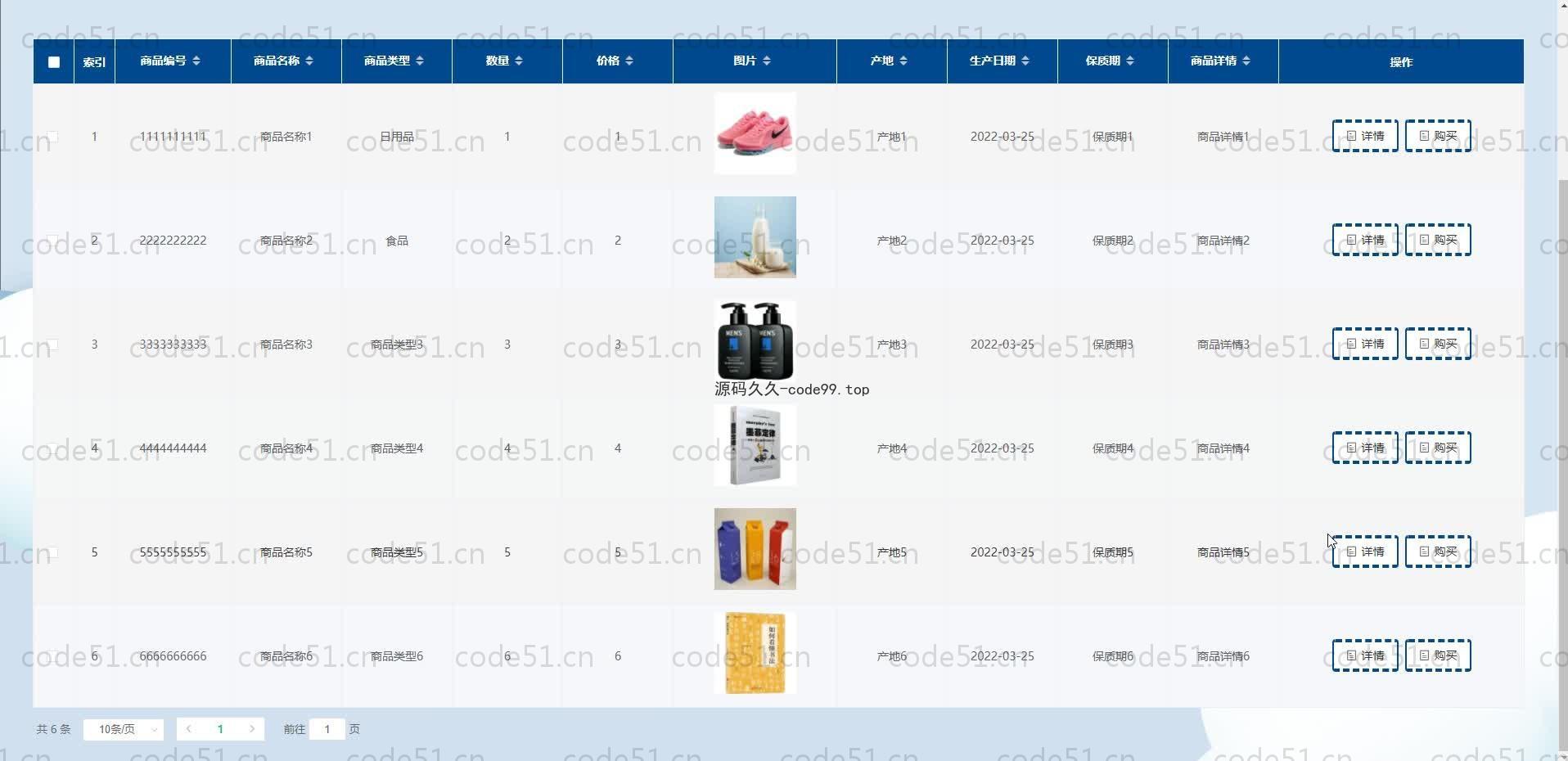Click the 商品类型6 cell
The image size is (1568, 761).
click(x=397, y=656)
